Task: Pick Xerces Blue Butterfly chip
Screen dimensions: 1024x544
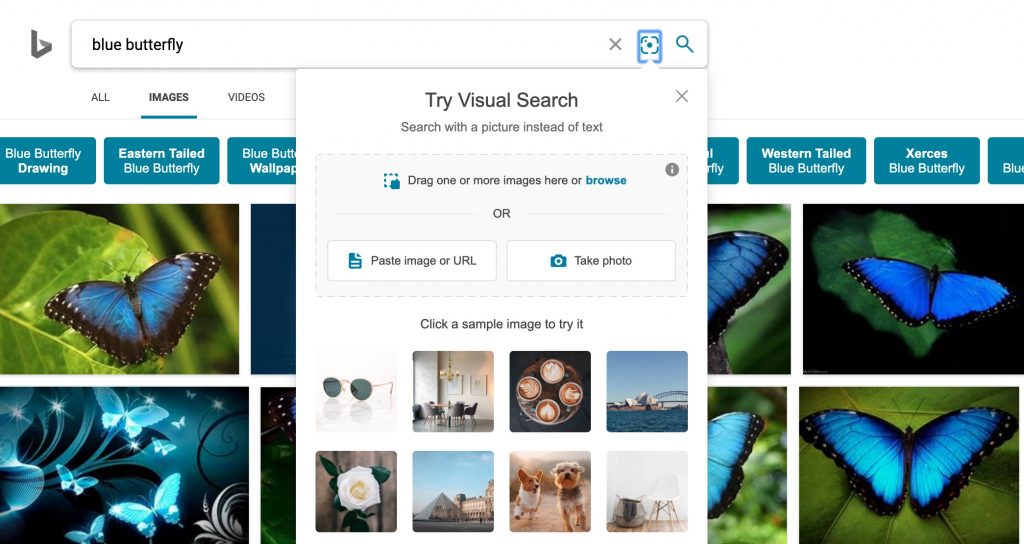Action: (926, 161)
